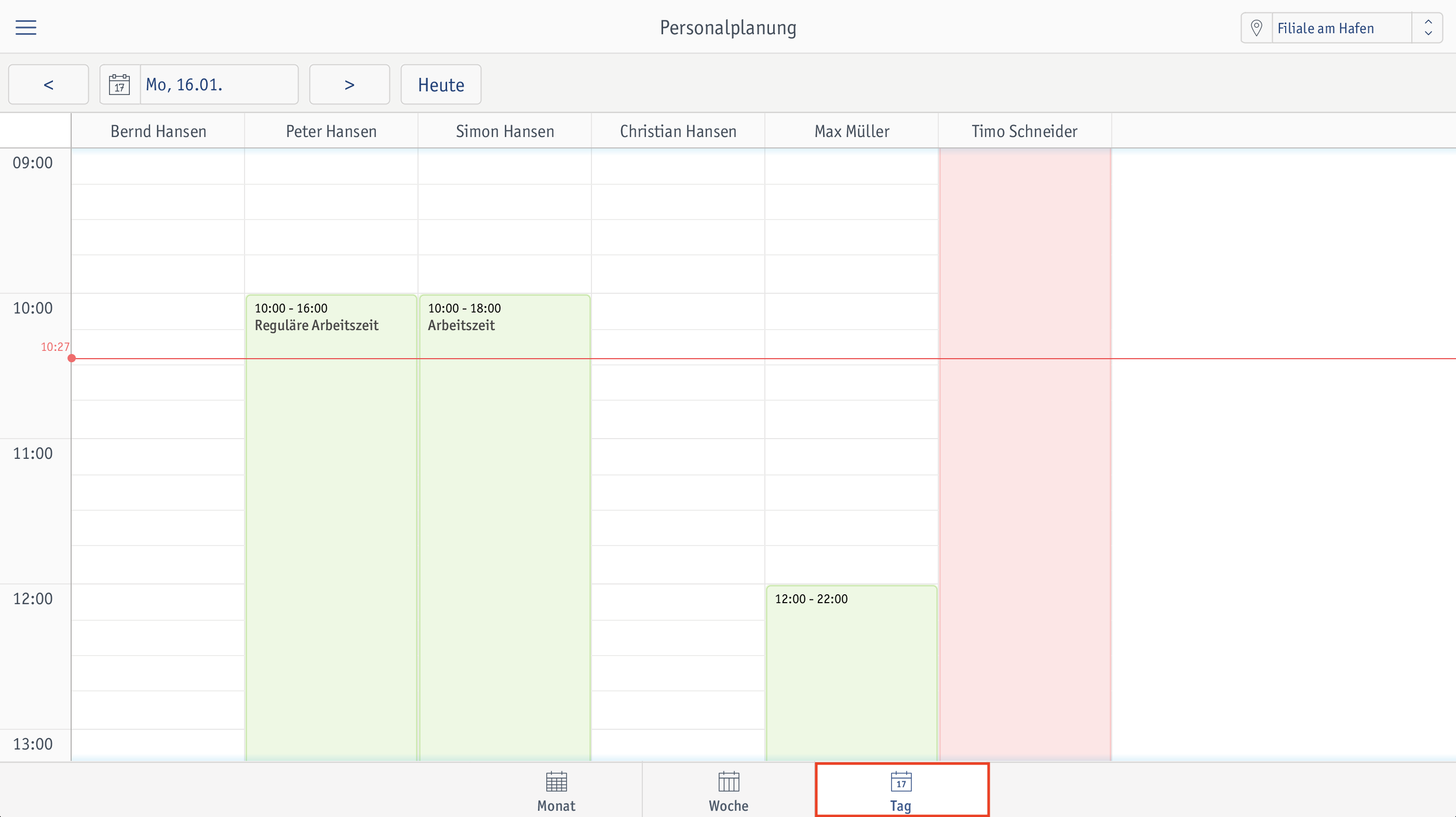Open Peter Hansen's 10:00 - 16:00 shift
The height and width of the screenshot is (817, 1456).
click(x=331, y=527)
